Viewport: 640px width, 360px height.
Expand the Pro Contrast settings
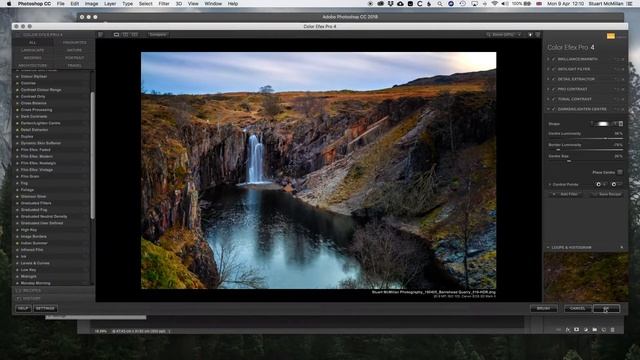(x=548, y=89)
